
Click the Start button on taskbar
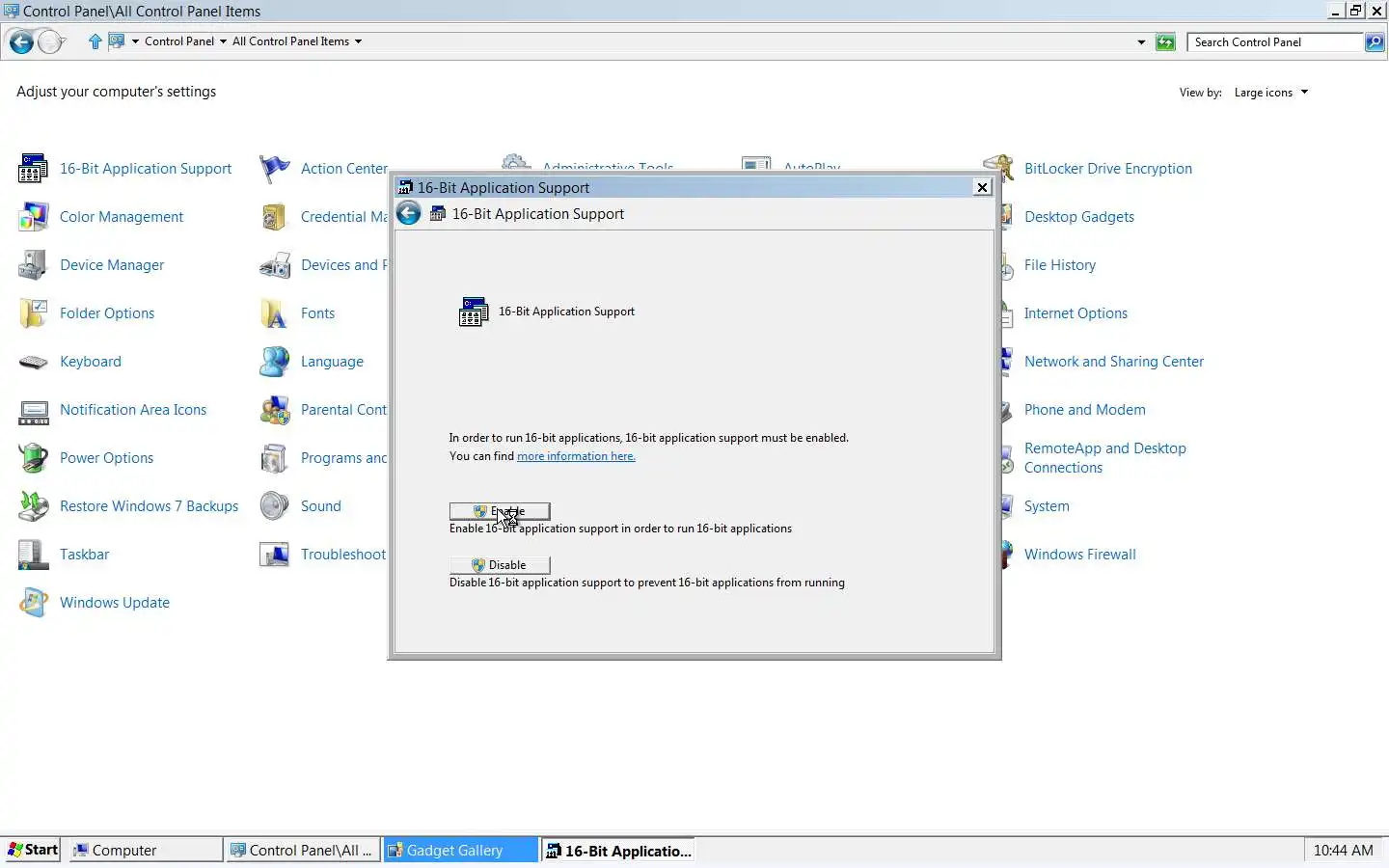[x=33, y=850]
